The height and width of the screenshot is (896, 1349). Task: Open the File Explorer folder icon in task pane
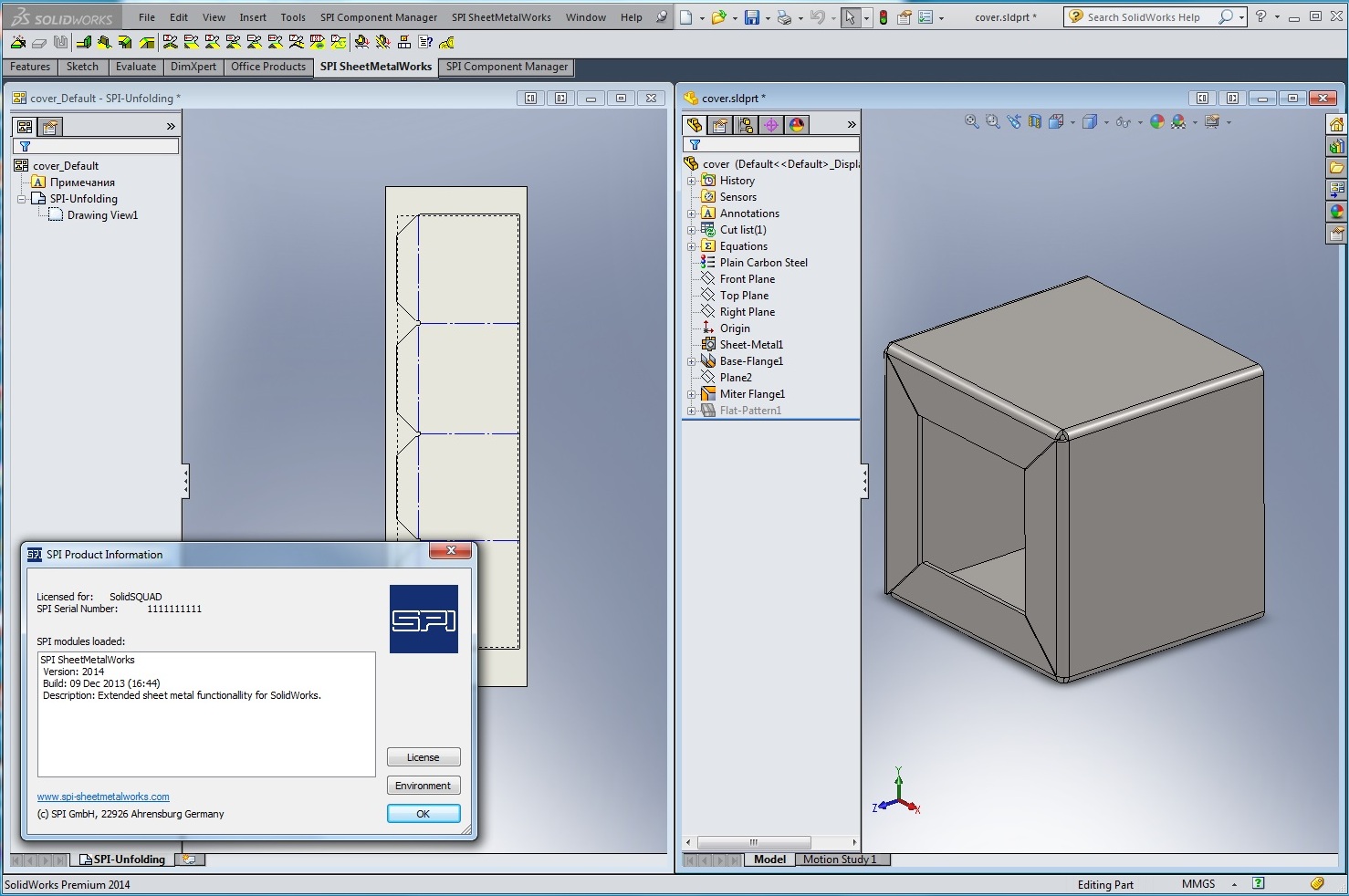pyautogui.click(x=1336, y=168)
